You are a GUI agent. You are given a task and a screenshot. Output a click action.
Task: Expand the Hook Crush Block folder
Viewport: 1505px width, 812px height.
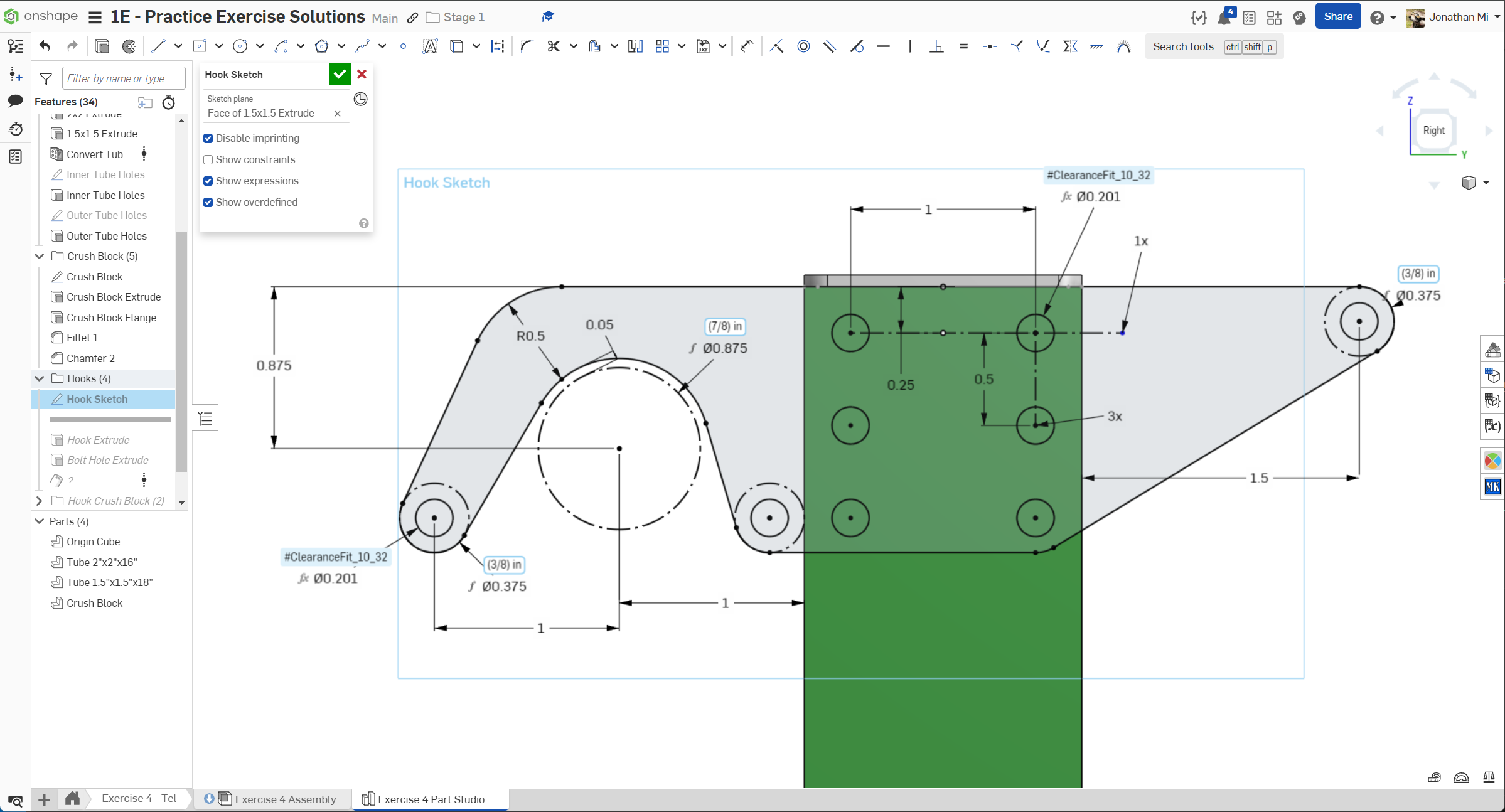[40, 501]
